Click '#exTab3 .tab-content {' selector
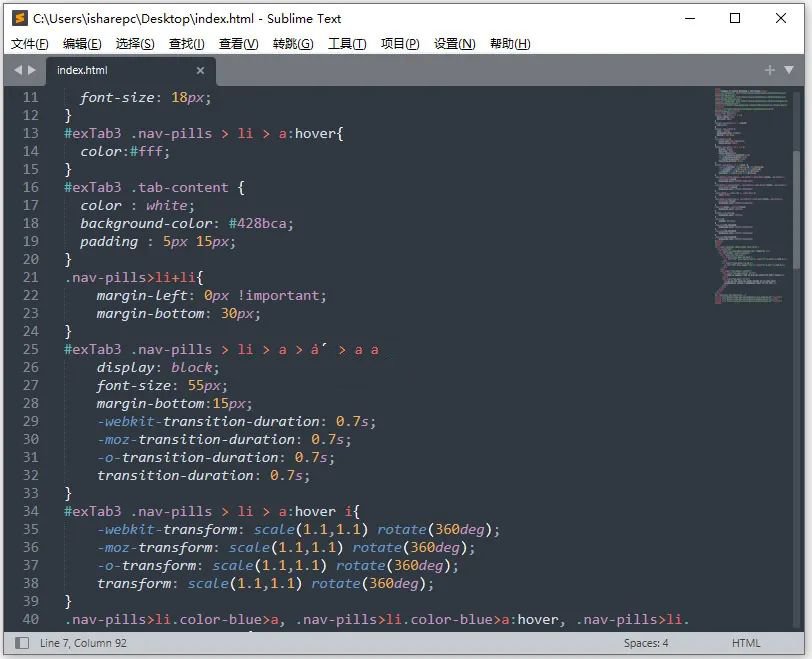 [154, 187]
